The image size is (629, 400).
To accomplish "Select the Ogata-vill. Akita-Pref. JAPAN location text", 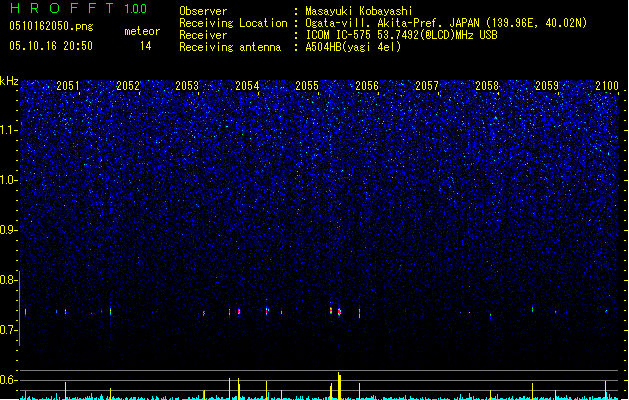I will tap(446, 23).
